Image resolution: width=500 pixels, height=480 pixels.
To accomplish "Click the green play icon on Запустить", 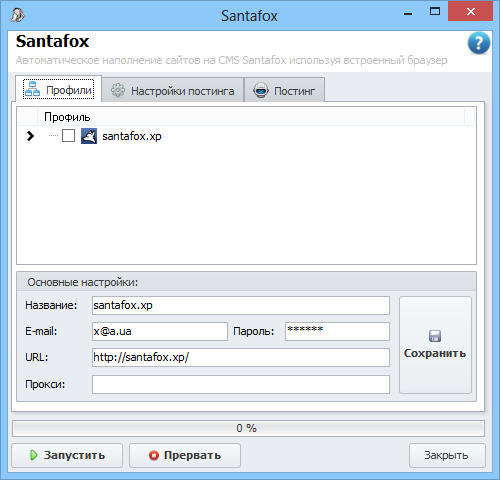I will coord(34,455).
